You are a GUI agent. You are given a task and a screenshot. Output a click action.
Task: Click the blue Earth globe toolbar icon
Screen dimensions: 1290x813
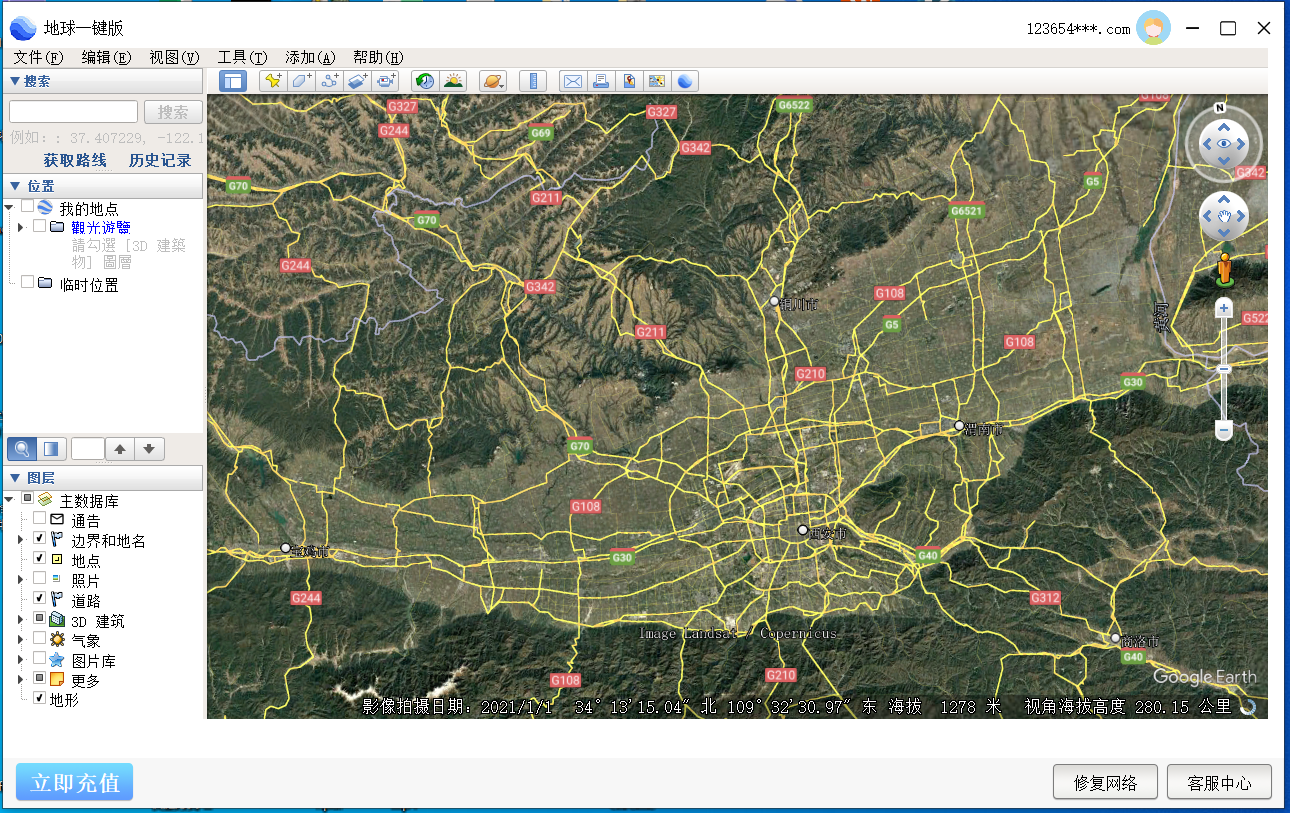click(x=685, y=81)
